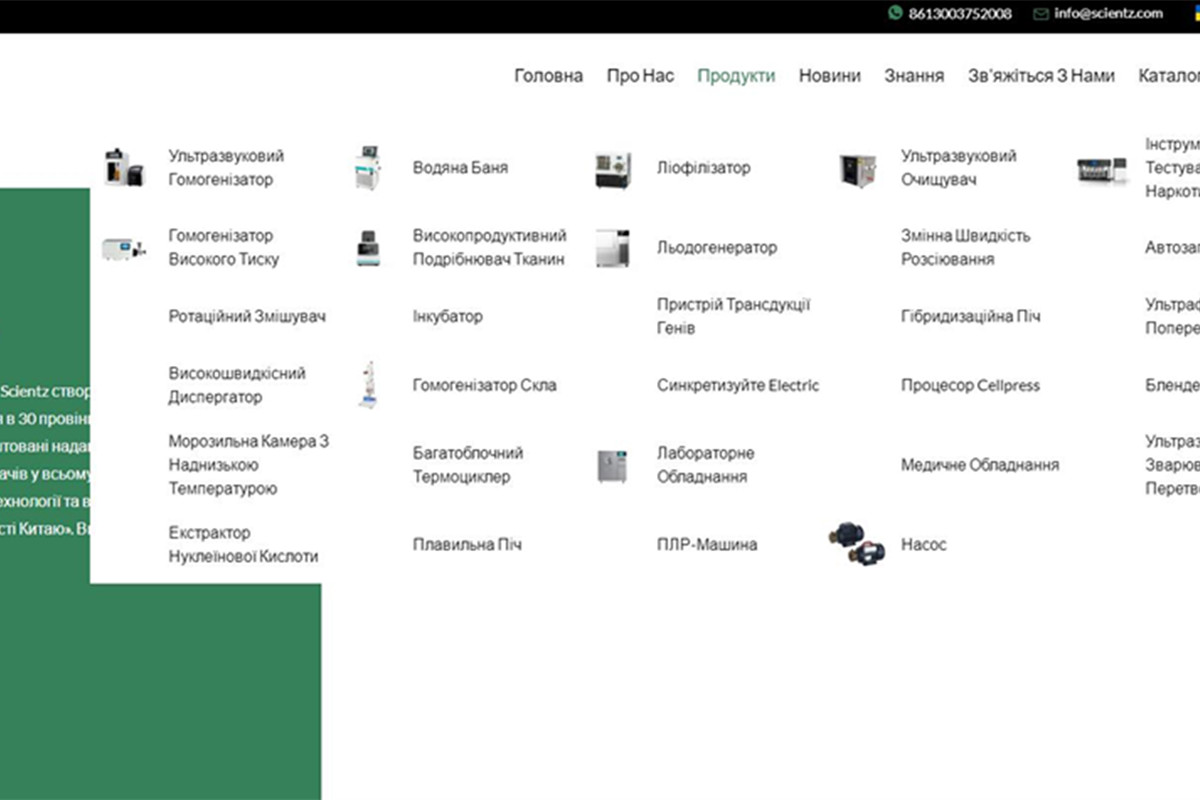
Task: Click the info@scientz.com email link
Action: click(x=1108, y=14)
